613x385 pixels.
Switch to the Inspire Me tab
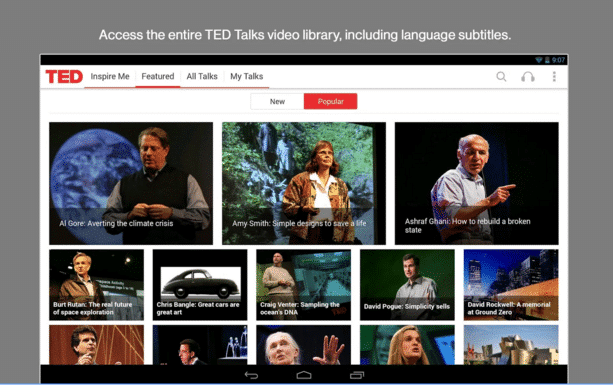point(110,76)
